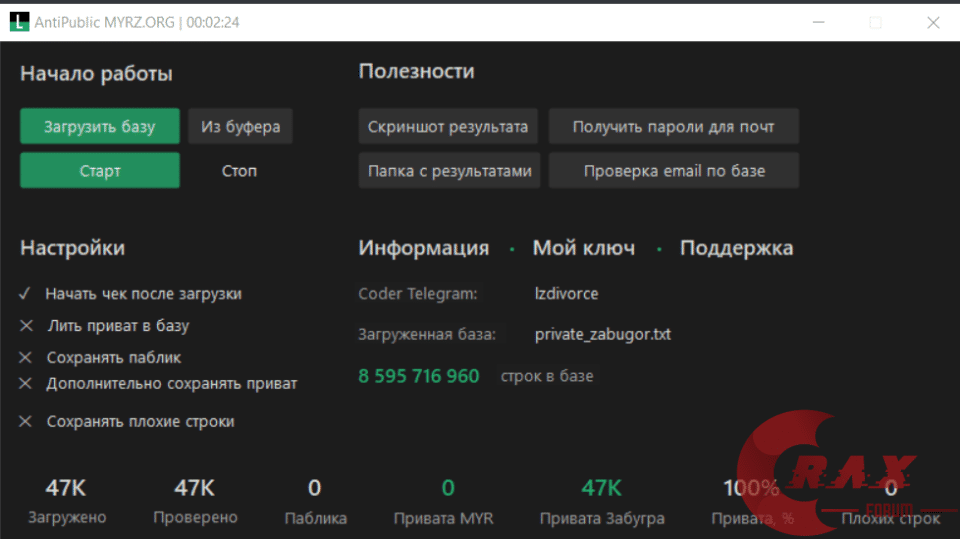Enable Лить приват в базу option
The width and height of the screenshot is (960, 539).
[104, 325]
